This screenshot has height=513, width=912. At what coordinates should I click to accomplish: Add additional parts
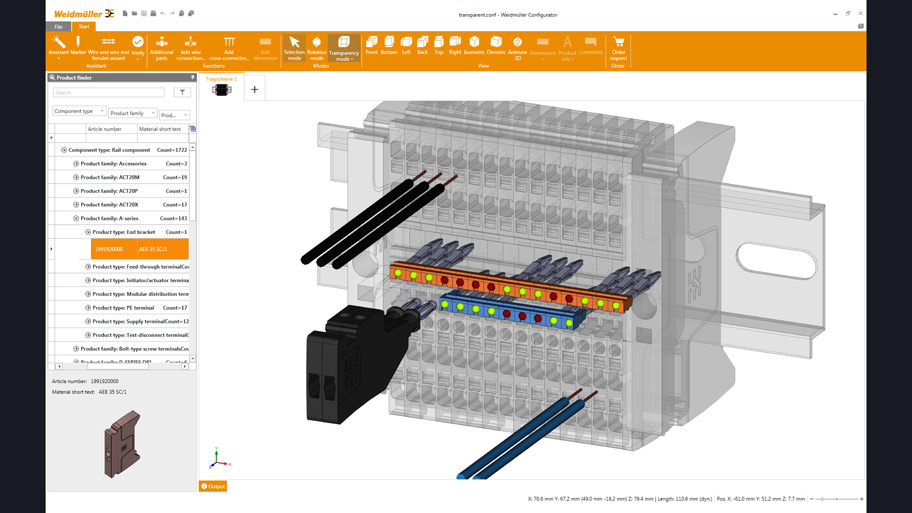(x=161, y=47)
